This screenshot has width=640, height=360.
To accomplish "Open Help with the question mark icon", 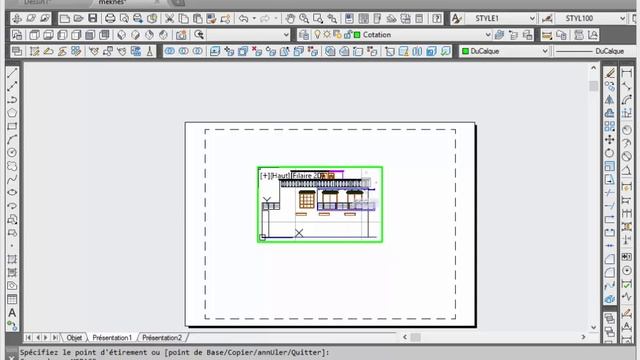I will point(437,18).
